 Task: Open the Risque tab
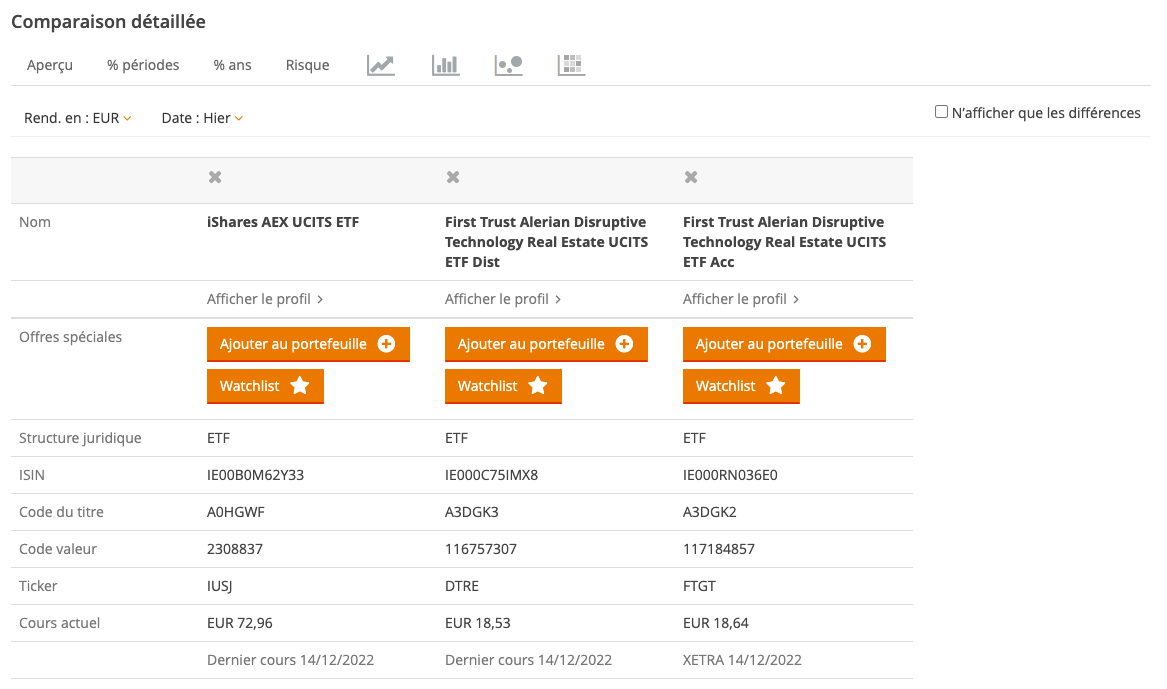click(307, 65)
